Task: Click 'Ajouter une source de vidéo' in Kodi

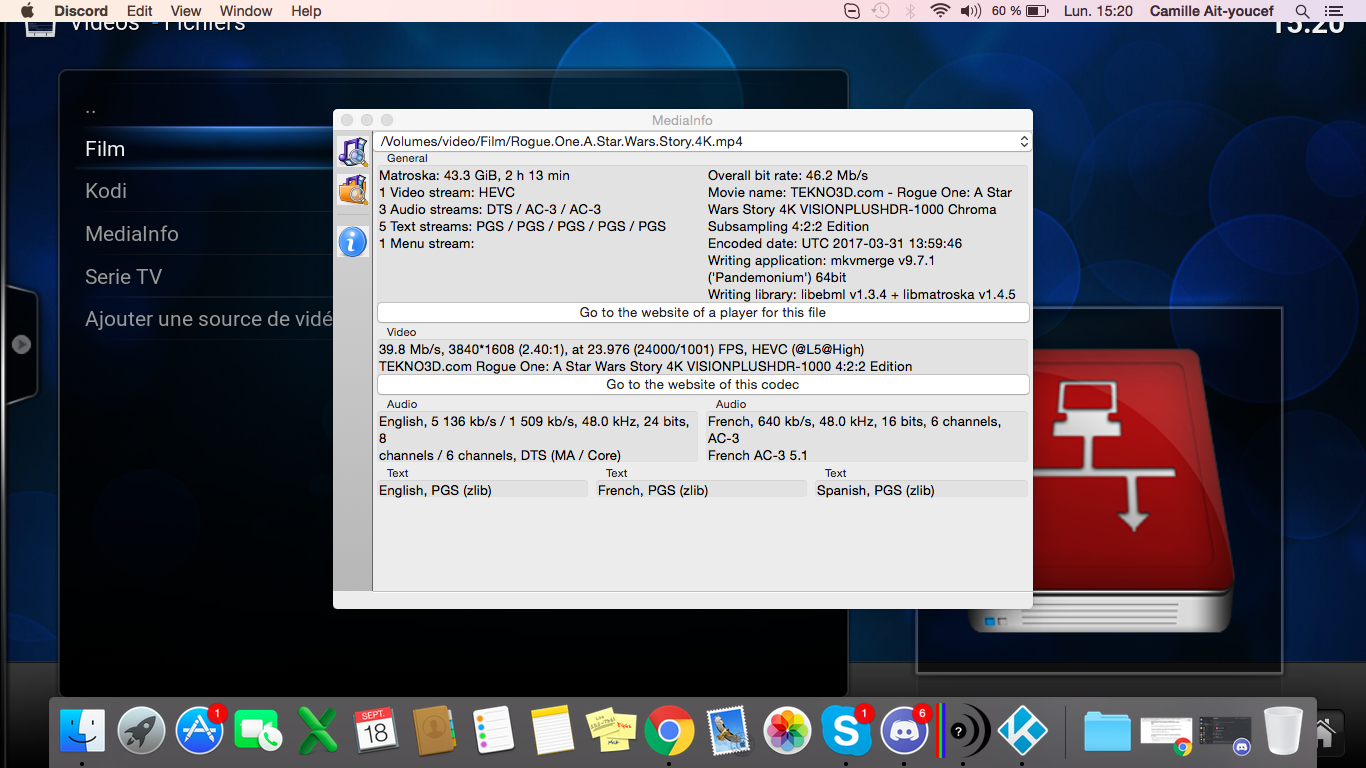Action: pos(208,319)
